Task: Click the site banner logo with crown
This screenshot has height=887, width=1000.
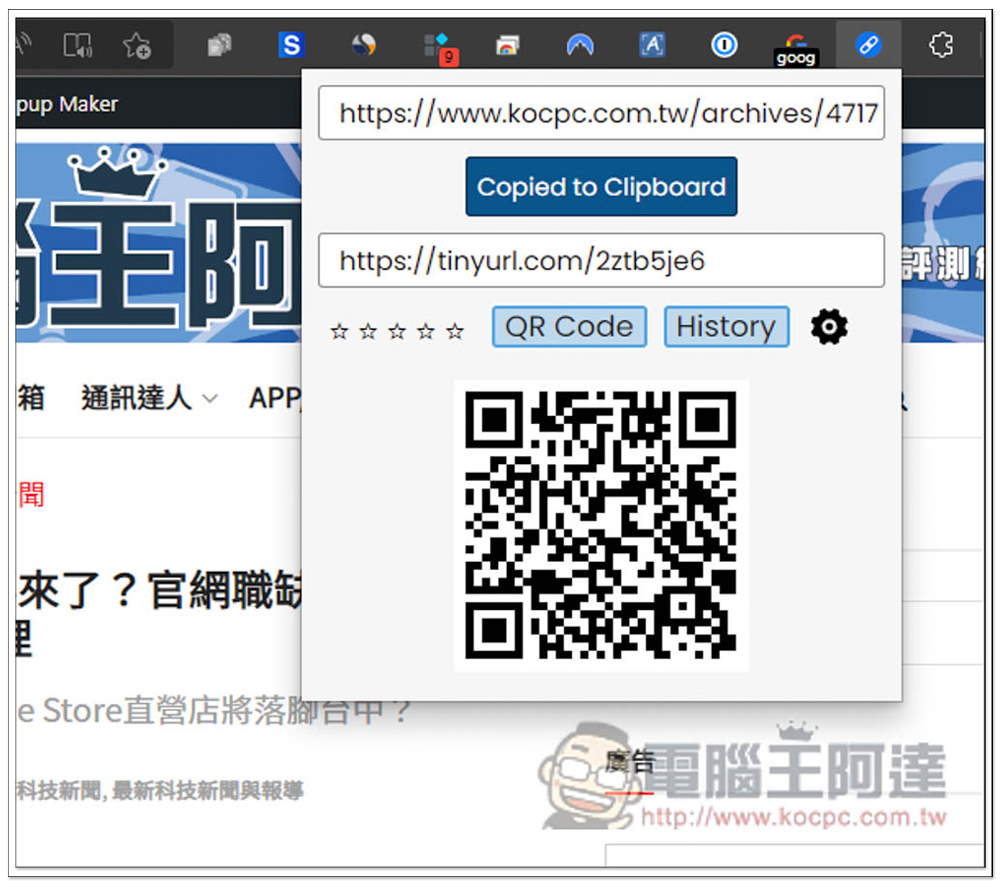Action: (158, 242)
